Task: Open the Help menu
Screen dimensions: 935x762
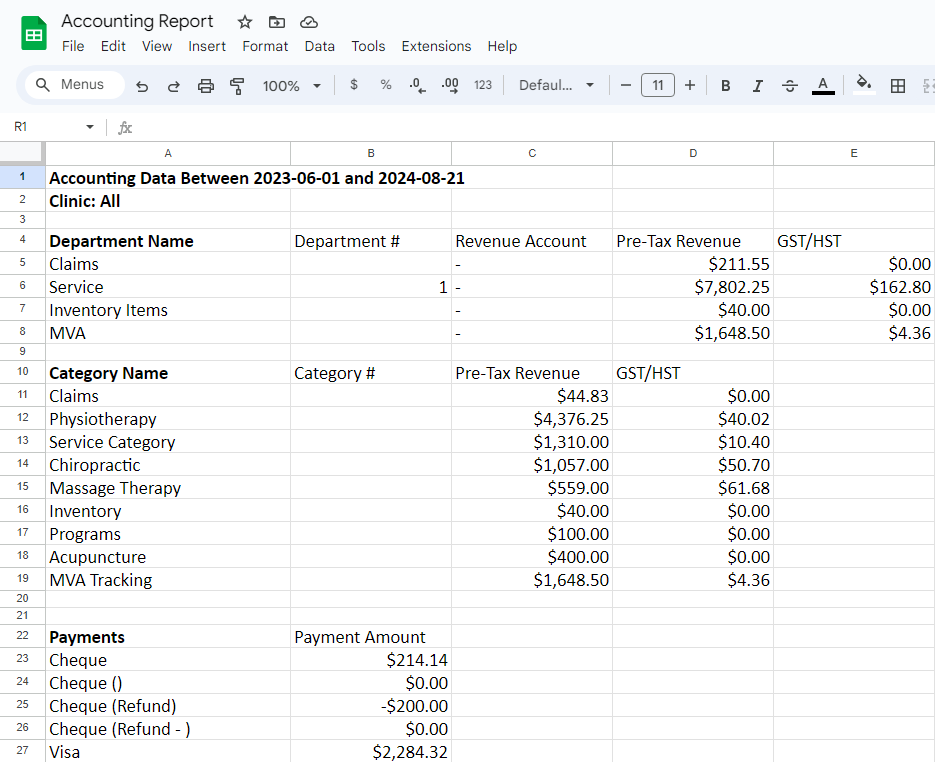Action: 502,47
